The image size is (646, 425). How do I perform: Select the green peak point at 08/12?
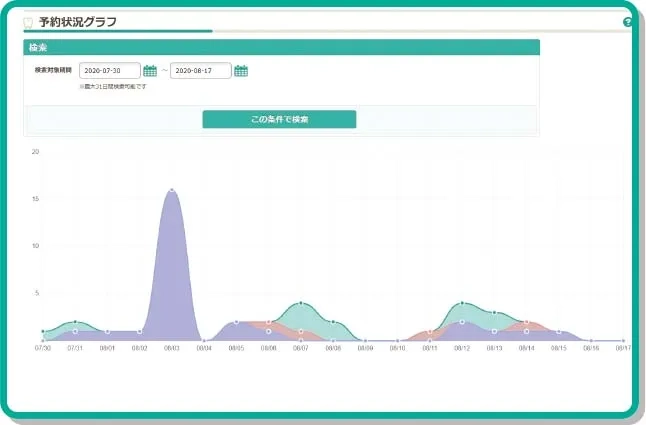click(462, 303)
